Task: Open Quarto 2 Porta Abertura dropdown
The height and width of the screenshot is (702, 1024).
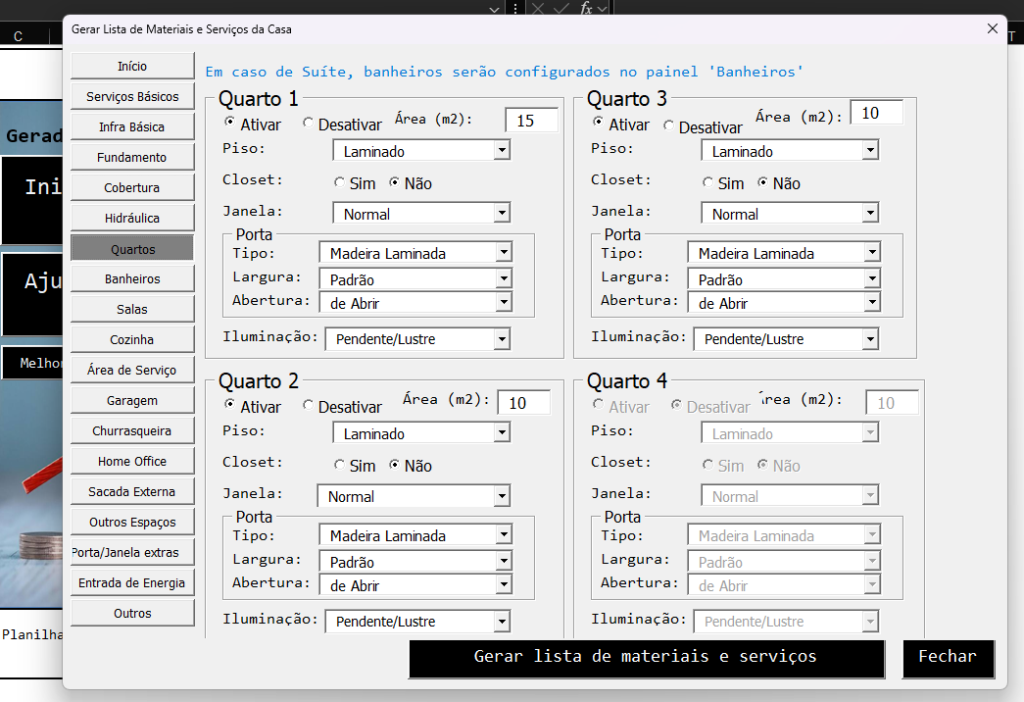Action: 504,584
